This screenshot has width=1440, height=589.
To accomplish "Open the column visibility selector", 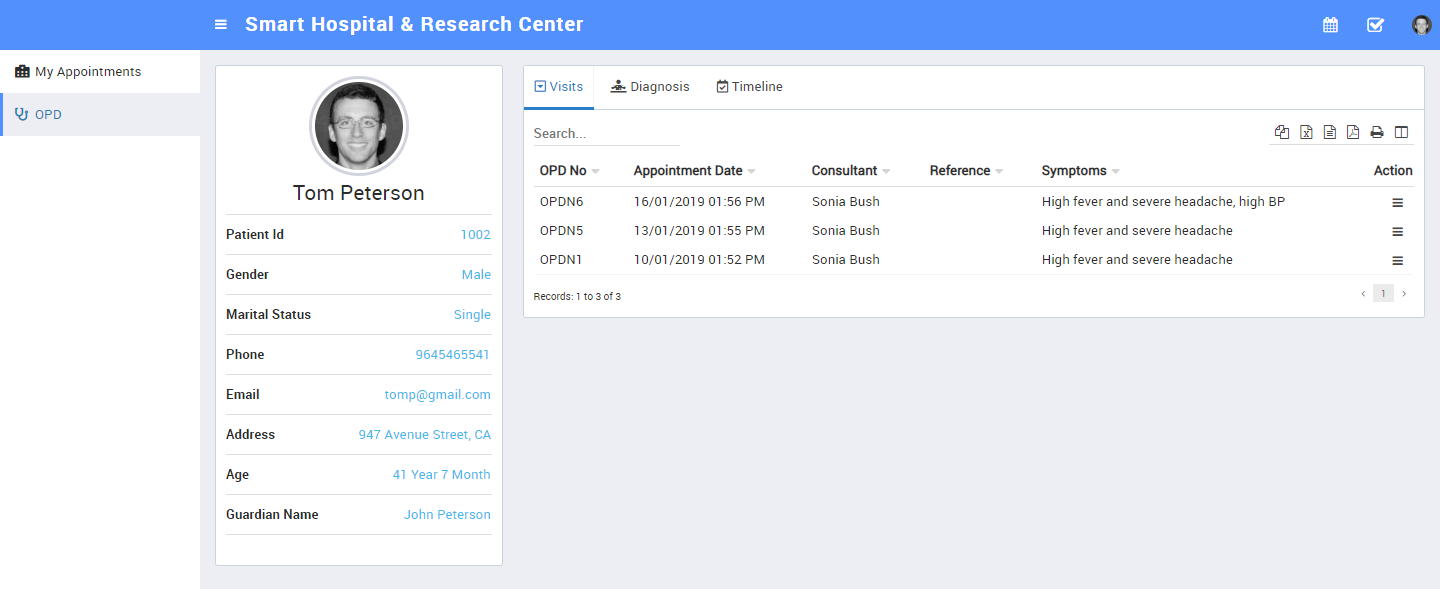I will [x=1401, y=132].
